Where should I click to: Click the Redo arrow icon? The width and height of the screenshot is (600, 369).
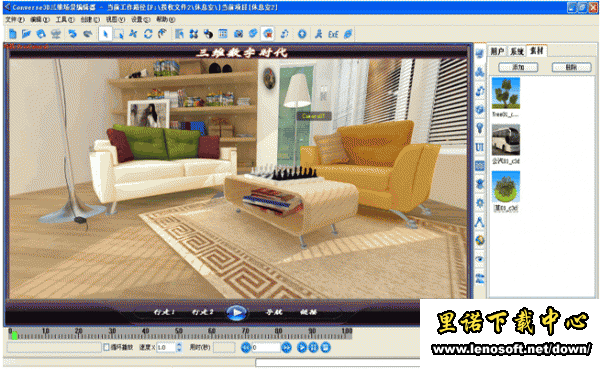tap(88, 34)
